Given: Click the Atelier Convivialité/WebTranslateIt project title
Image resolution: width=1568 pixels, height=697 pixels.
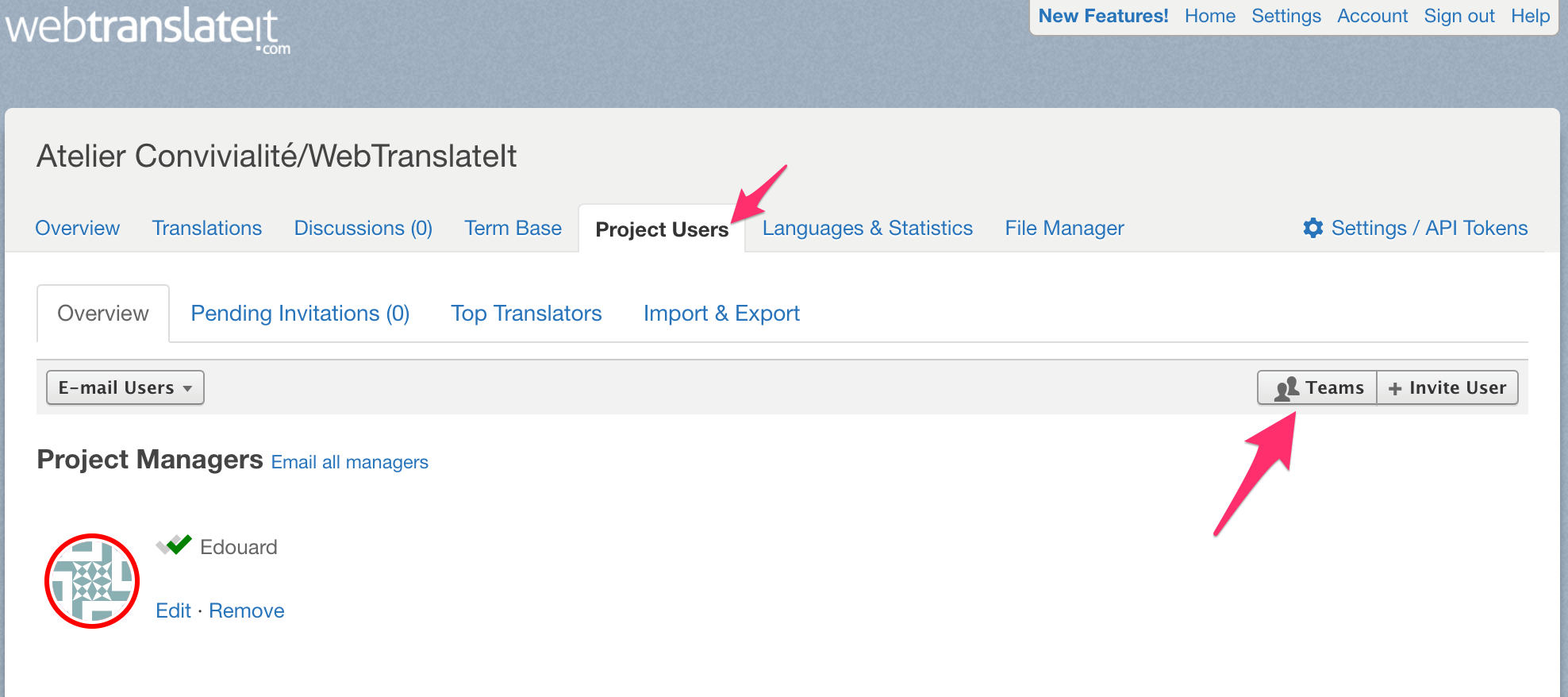Looking at the screenshot, I should click(x=276, y=156).
